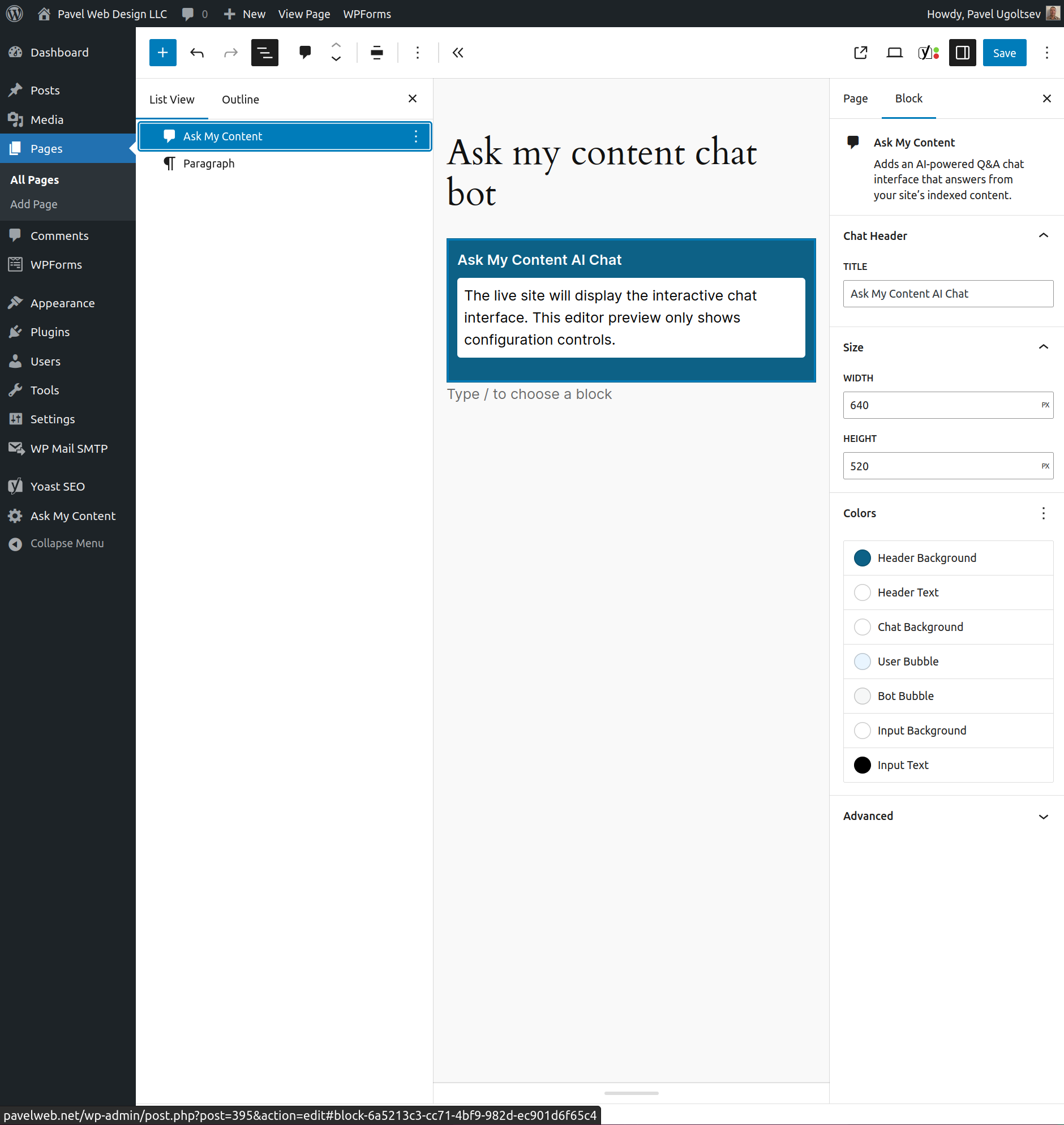Undo the last change
The image size is (1064, 1125).
point(197,52)
